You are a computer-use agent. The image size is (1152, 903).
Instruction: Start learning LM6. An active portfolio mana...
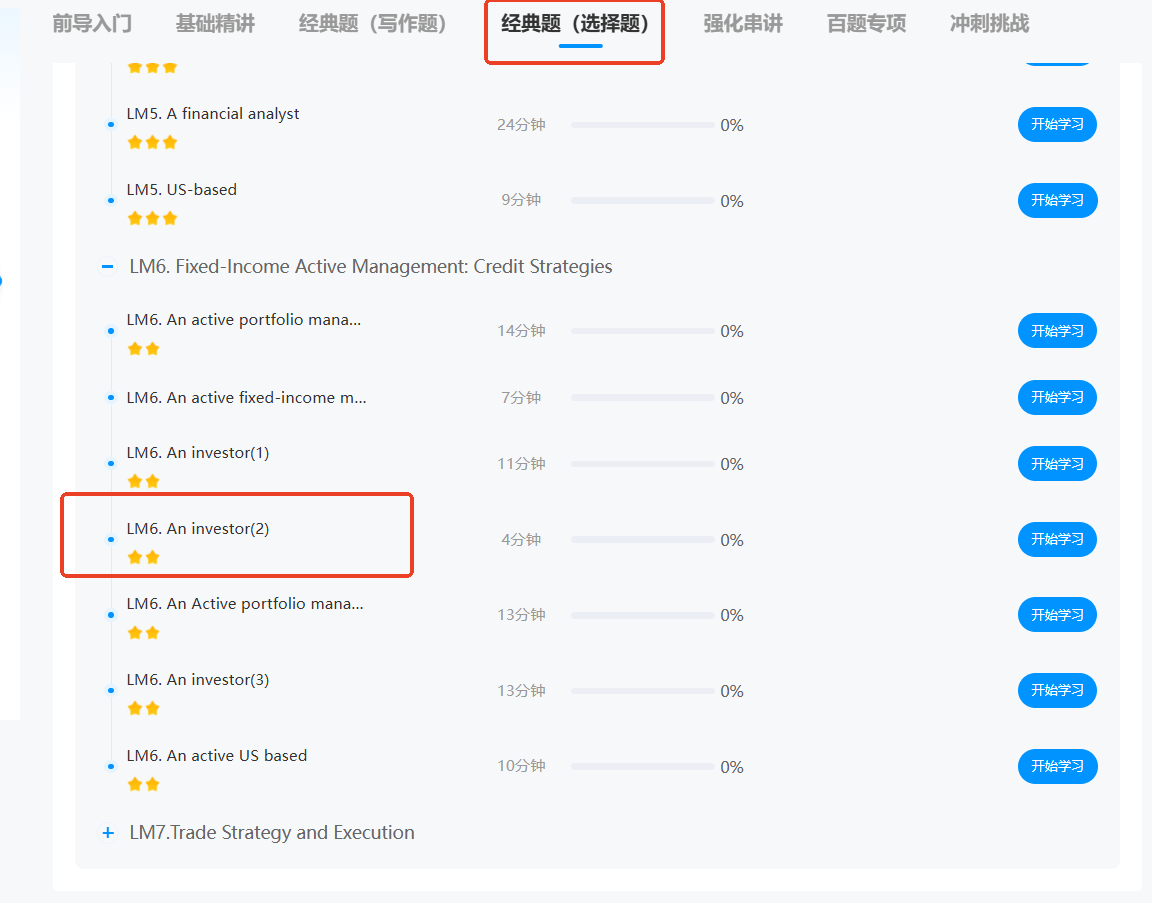tap(1057, 331)
